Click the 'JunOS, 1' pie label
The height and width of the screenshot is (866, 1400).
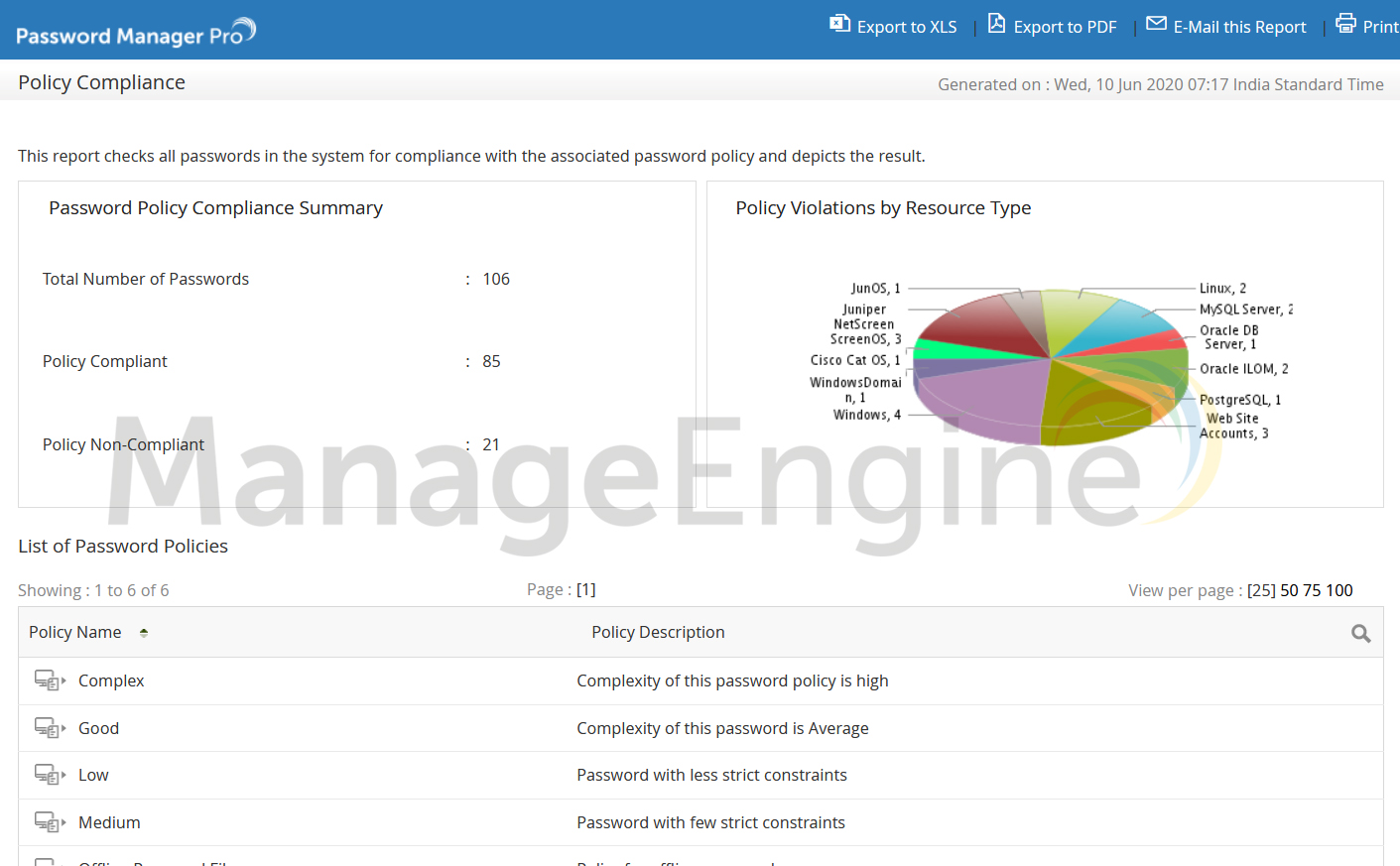876,289
